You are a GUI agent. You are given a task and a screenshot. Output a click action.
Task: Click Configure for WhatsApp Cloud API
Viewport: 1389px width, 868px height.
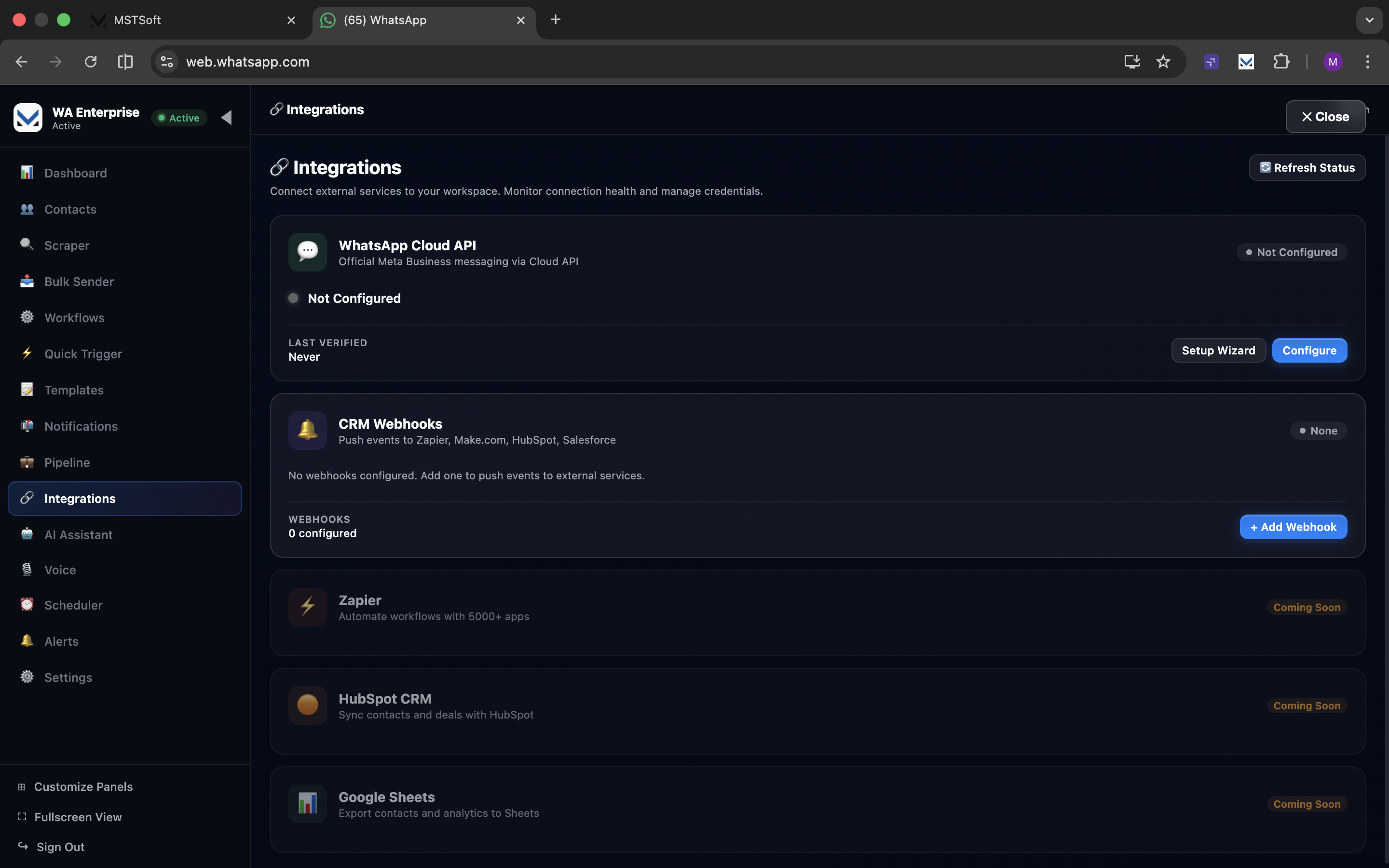(1309, 350)
